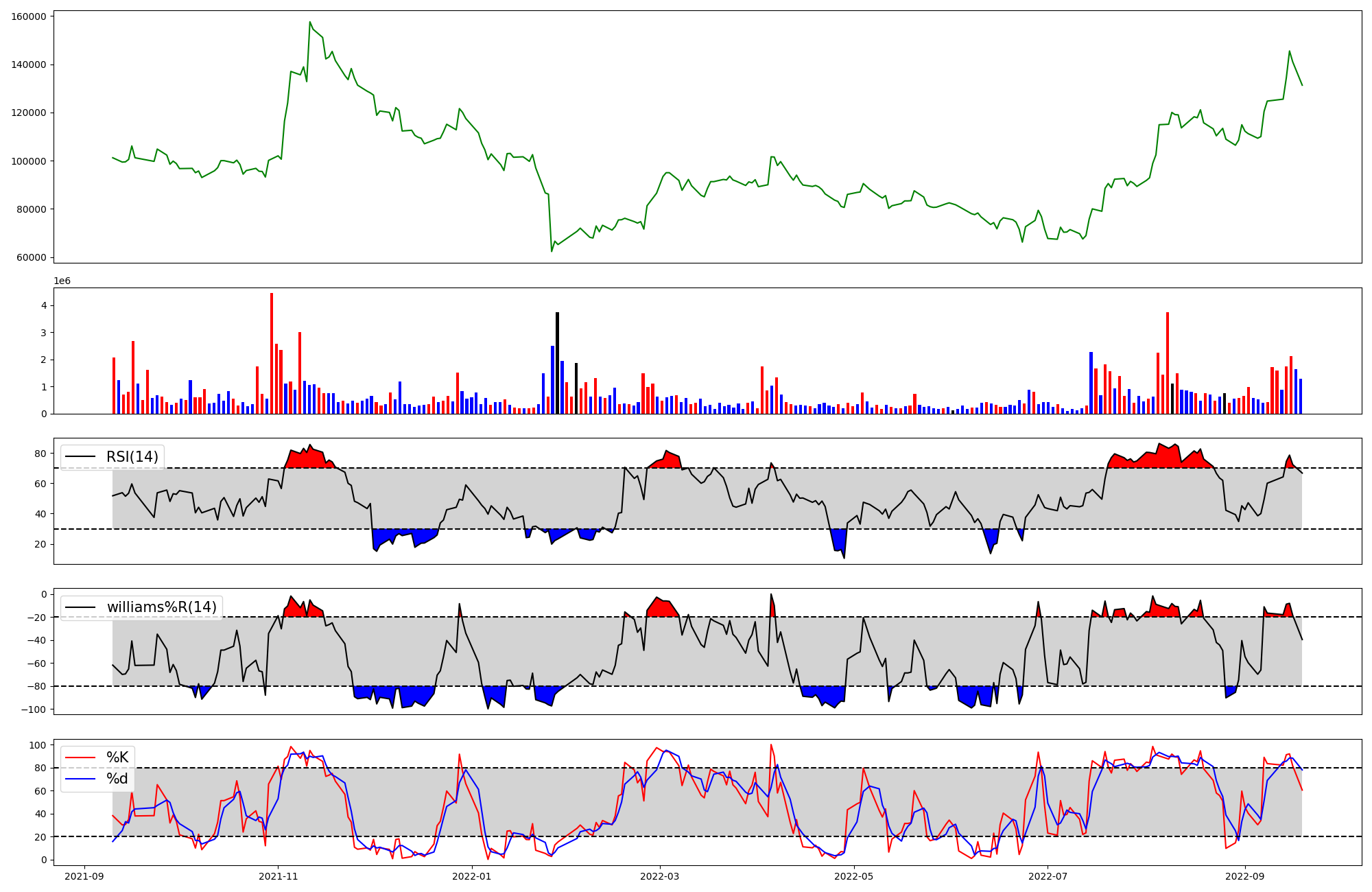This screenshot has height=892, width=1372.
Task: Click the black RSI(14) legend line sample
Action: tap(80, 457)
